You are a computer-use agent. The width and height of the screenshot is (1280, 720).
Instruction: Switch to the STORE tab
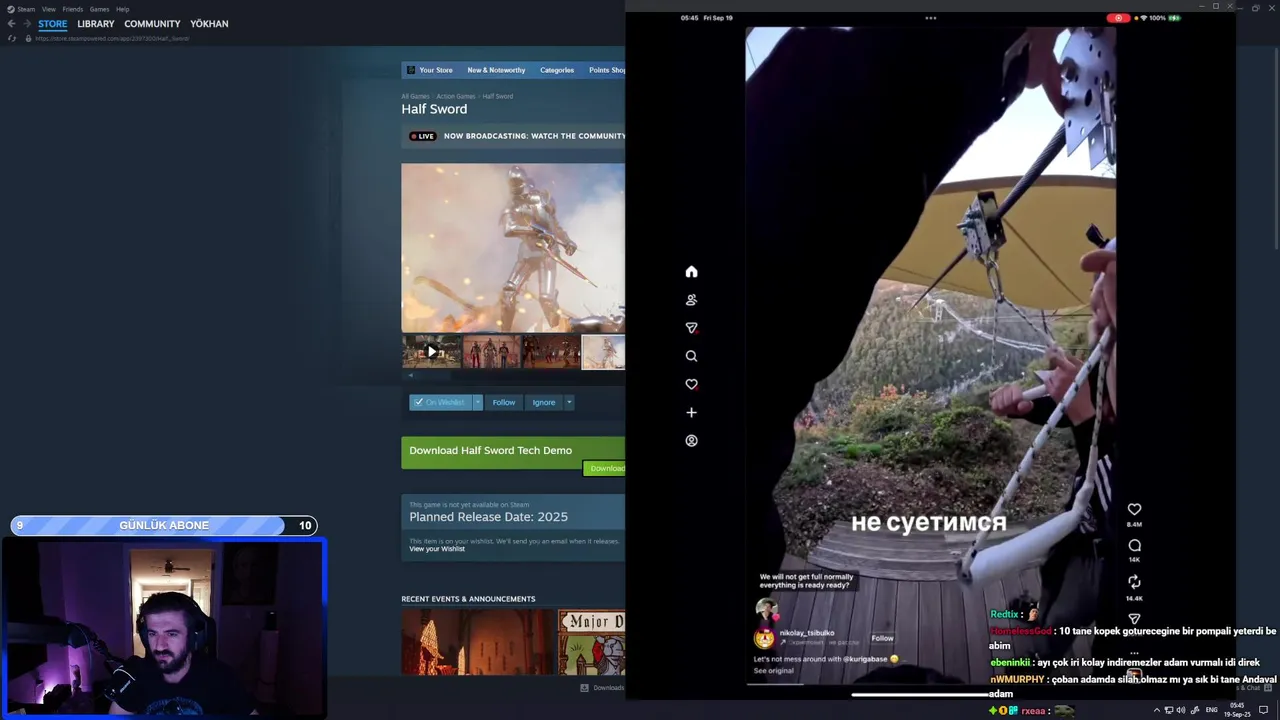click(x=53, y=24)
